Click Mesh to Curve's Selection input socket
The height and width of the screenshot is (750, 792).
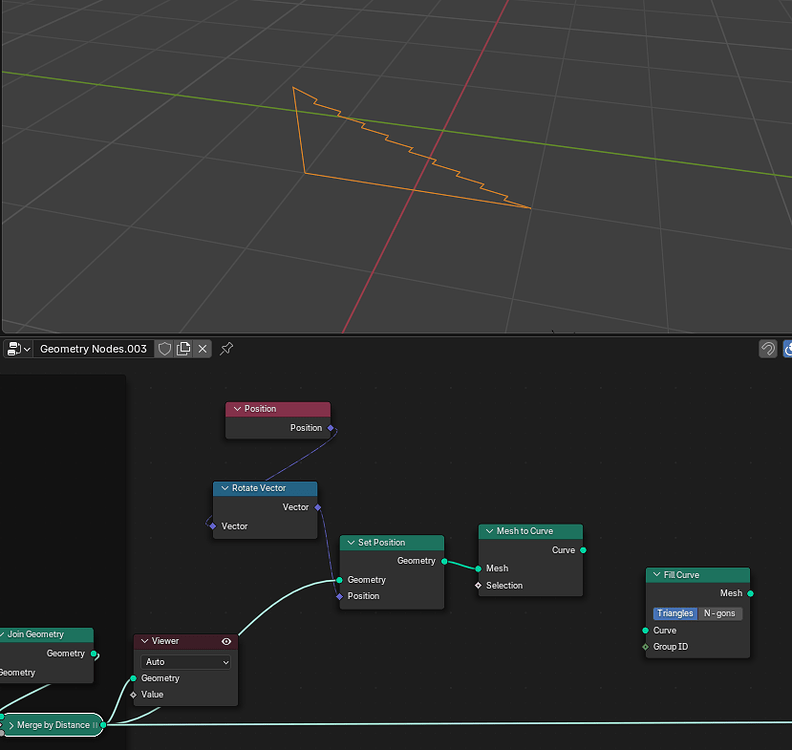click(x=478, y=586)
